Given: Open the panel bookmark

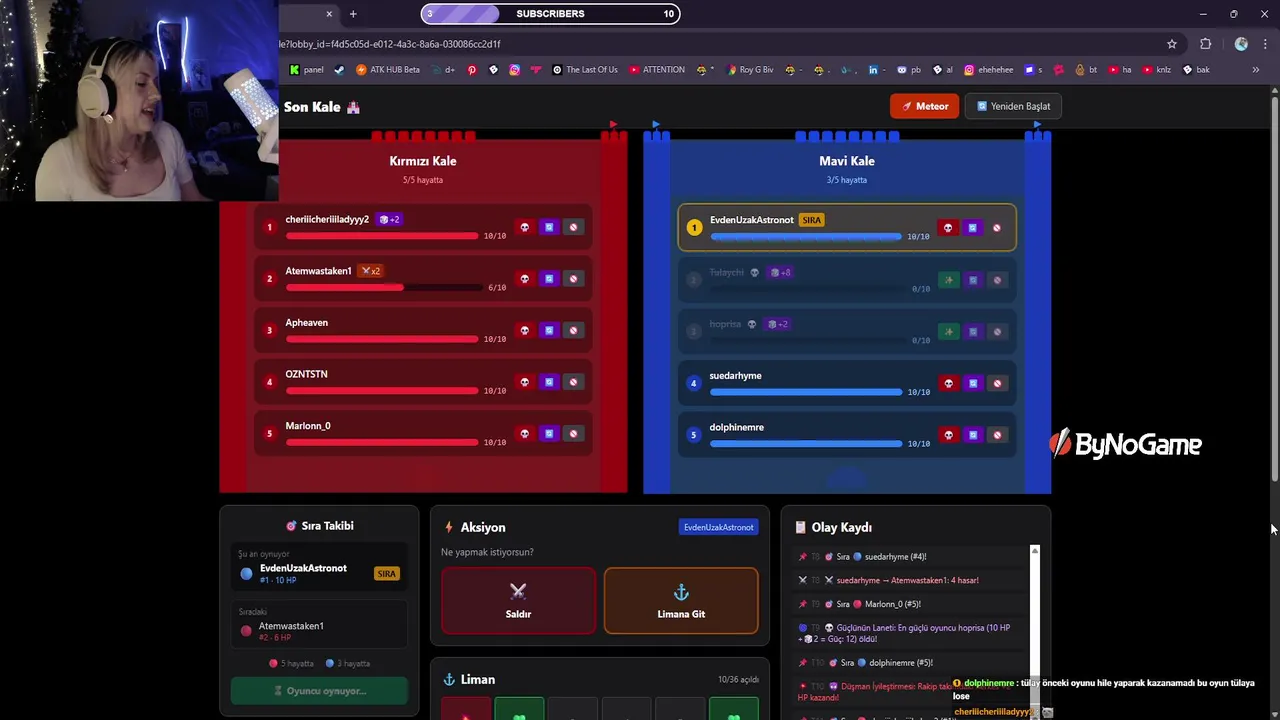Looking at the screenshot, I should click(x=307, y=70).
